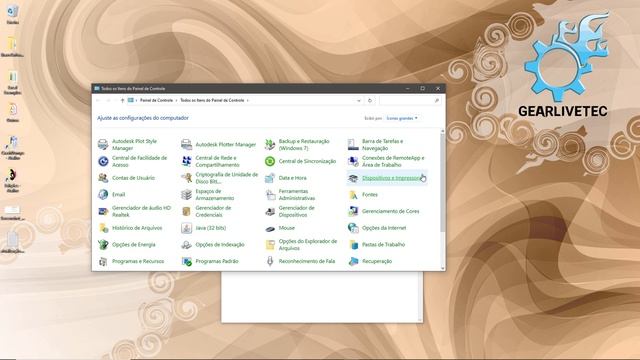Open the Email icon
Viewport: 640px width, 360px height.
click(x=103, y=195)
